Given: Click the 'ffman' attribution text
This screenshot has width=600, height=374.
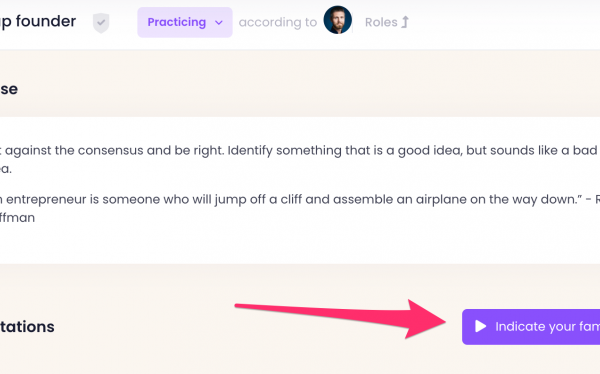Looking at the screenshot, I should click(x=17, y=218).
